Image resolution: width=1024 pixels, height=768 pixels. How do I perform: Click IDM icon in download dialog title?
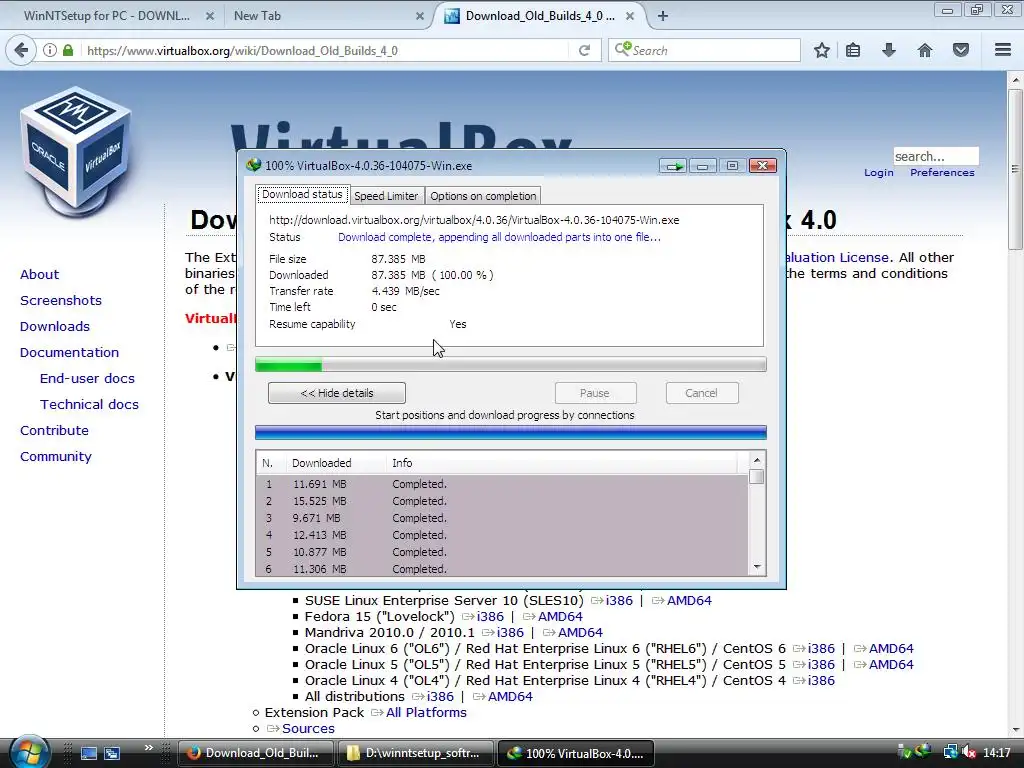[x=253, y=165]
